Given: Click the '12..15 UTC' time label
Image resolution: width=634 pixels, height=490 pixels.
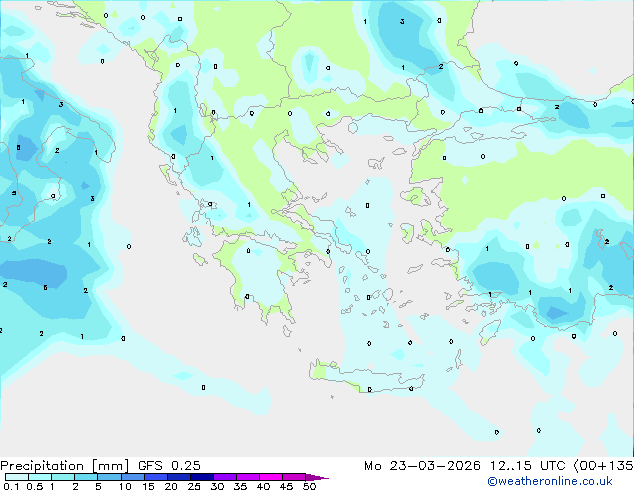Looking at the screenshot, I should pos(527,465).
